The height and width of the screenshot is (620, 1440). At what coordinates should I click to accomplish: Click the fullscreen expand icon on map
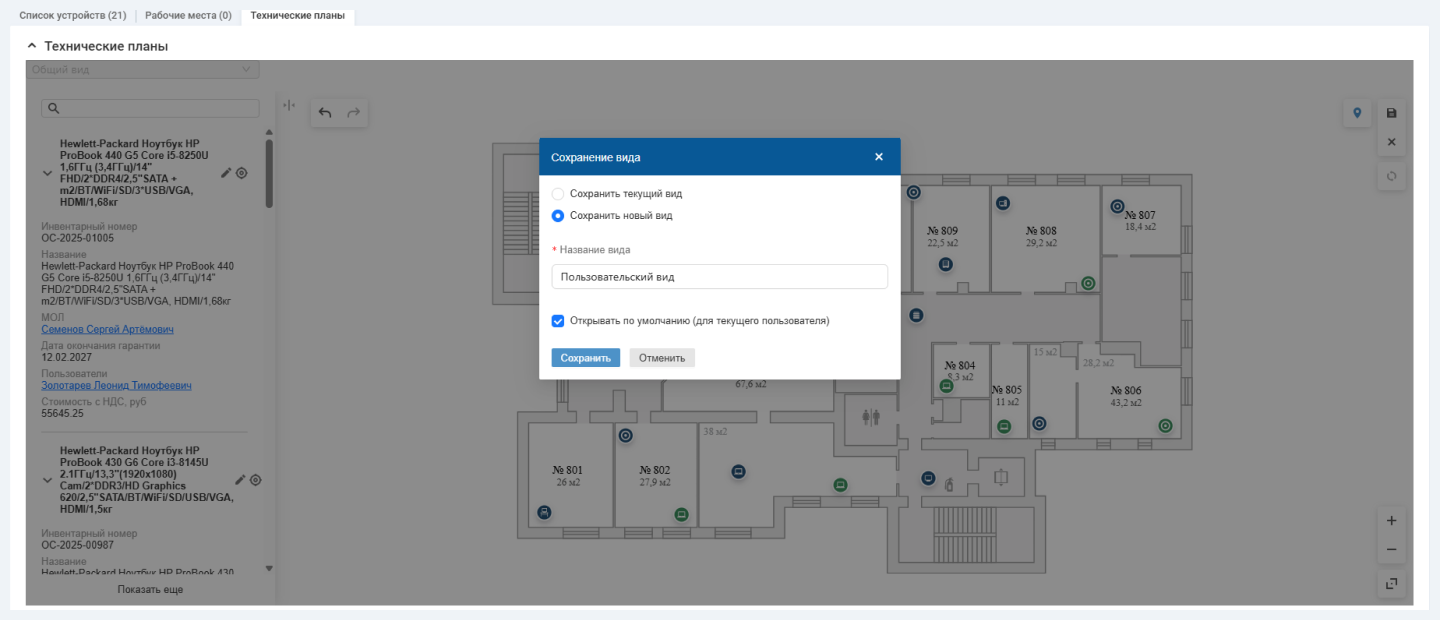[x=1391, y=583]
